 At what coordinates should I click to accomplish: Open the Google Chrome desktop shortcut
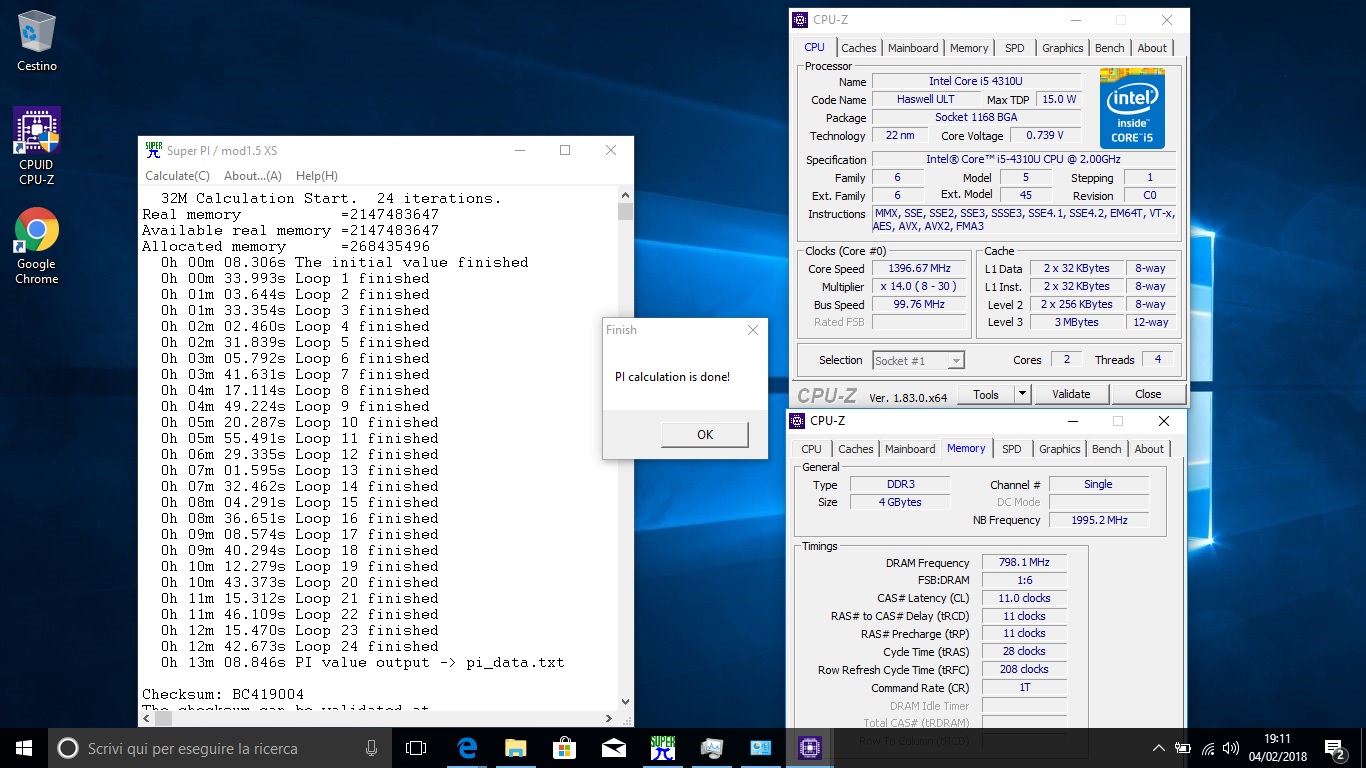(x=37, y=246)
